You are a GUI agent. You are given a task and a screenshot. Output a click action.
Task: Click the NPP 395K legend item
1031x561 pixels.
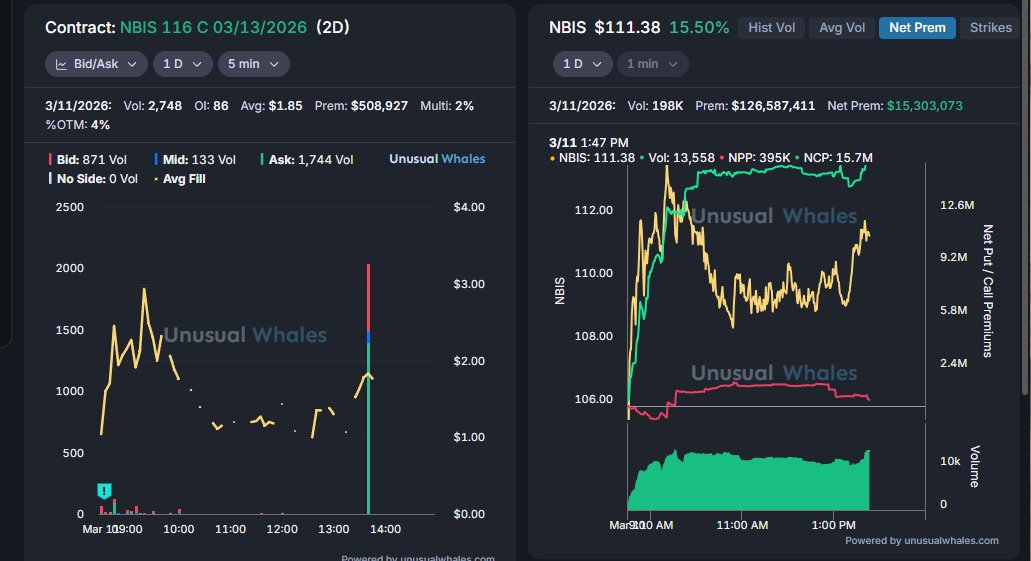[755, 158]
